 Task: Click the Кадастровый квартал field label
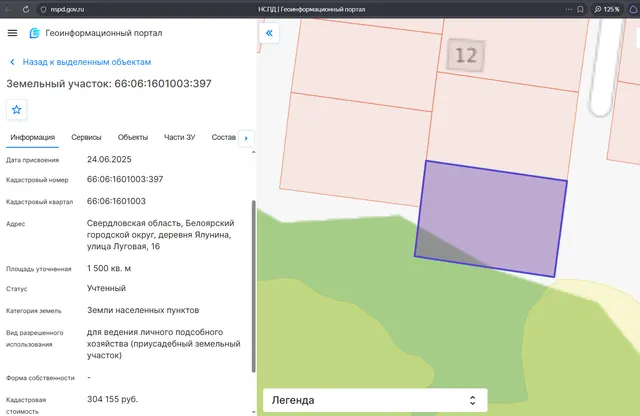(x=40, y=202)
